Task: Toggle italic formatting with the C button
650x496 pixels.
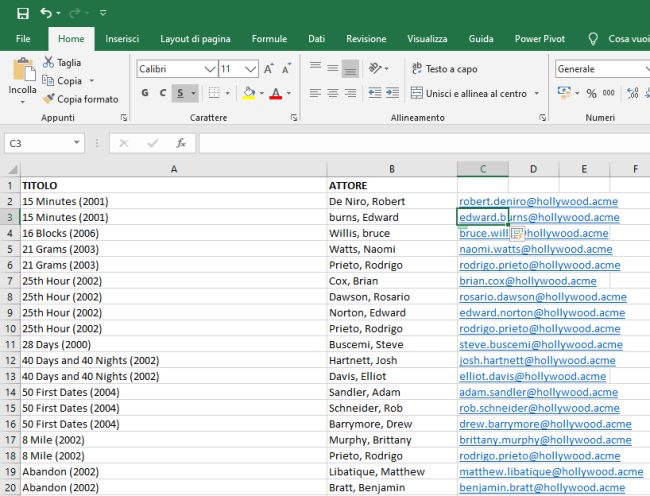Action: point(162,93)
